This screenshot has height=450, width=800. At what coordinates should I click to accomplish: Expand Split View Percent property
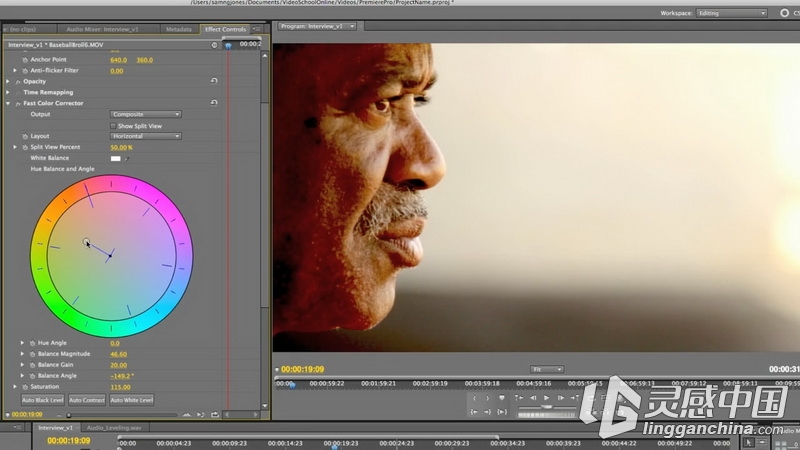[15, 147]
